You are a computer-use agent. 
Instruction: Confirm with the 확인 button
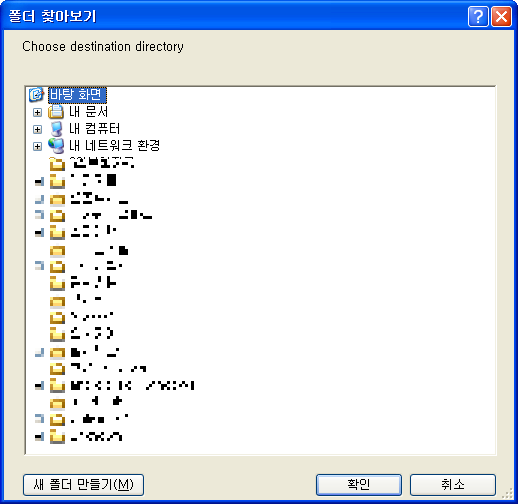click(x=359, y=485)
